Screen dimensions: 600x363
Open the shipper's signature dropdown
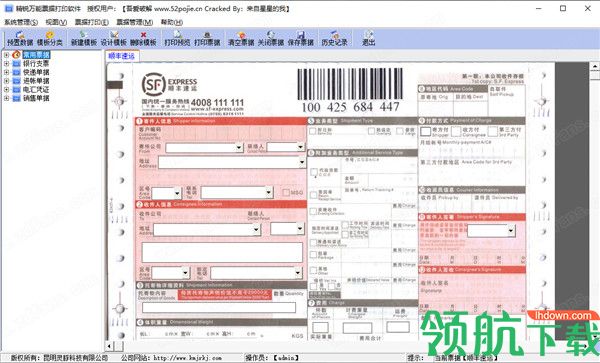[511, 231]
